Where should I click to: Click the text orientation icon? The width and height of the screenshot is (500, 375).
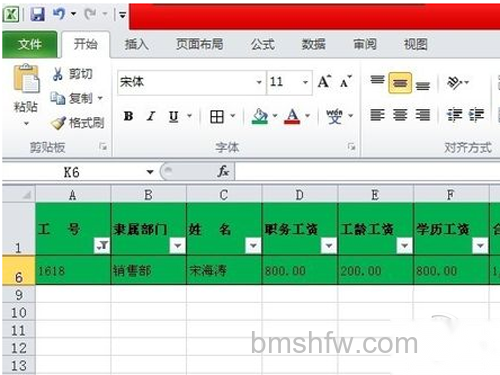pos(455,82)
